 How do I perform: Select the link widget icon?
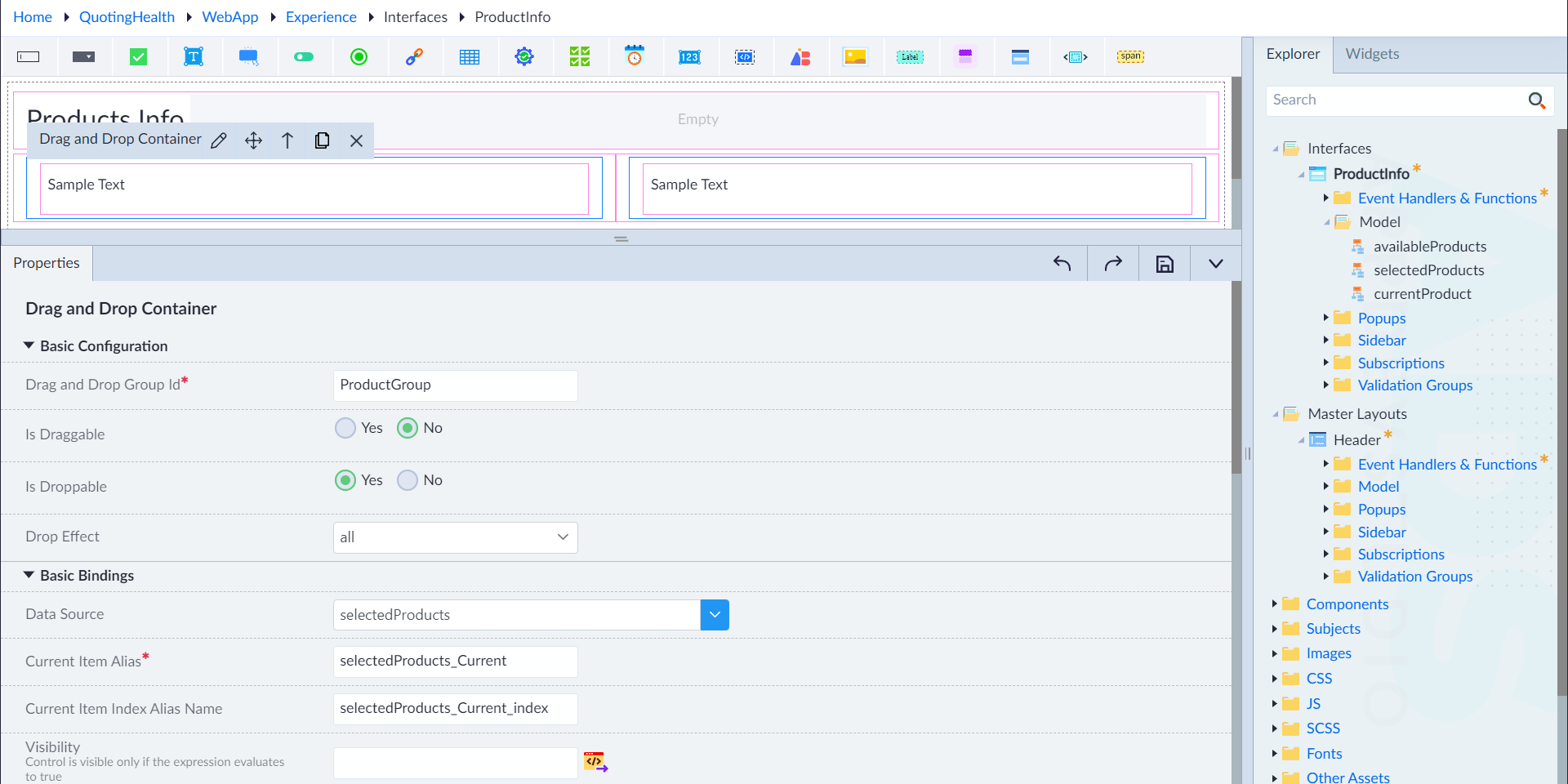(x=414, y=56)
